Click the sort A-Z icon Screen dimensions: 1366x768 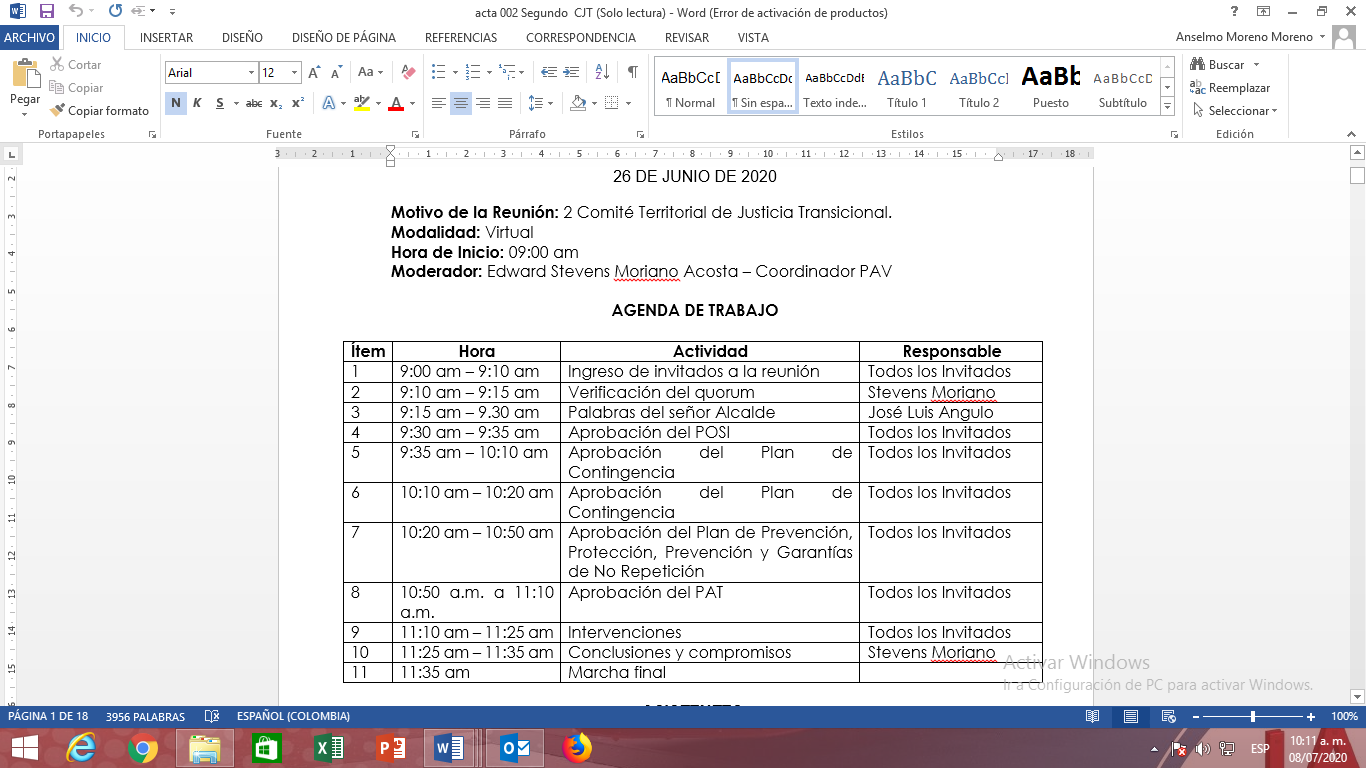(x=602, y=72)
